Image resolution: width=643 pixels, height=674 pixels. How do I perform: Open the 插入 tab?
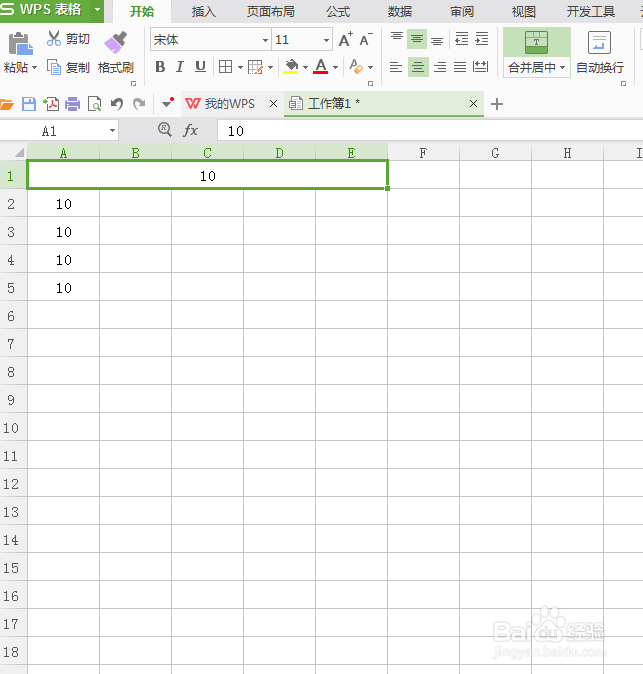pyautogui.click(x=203, y=12)
